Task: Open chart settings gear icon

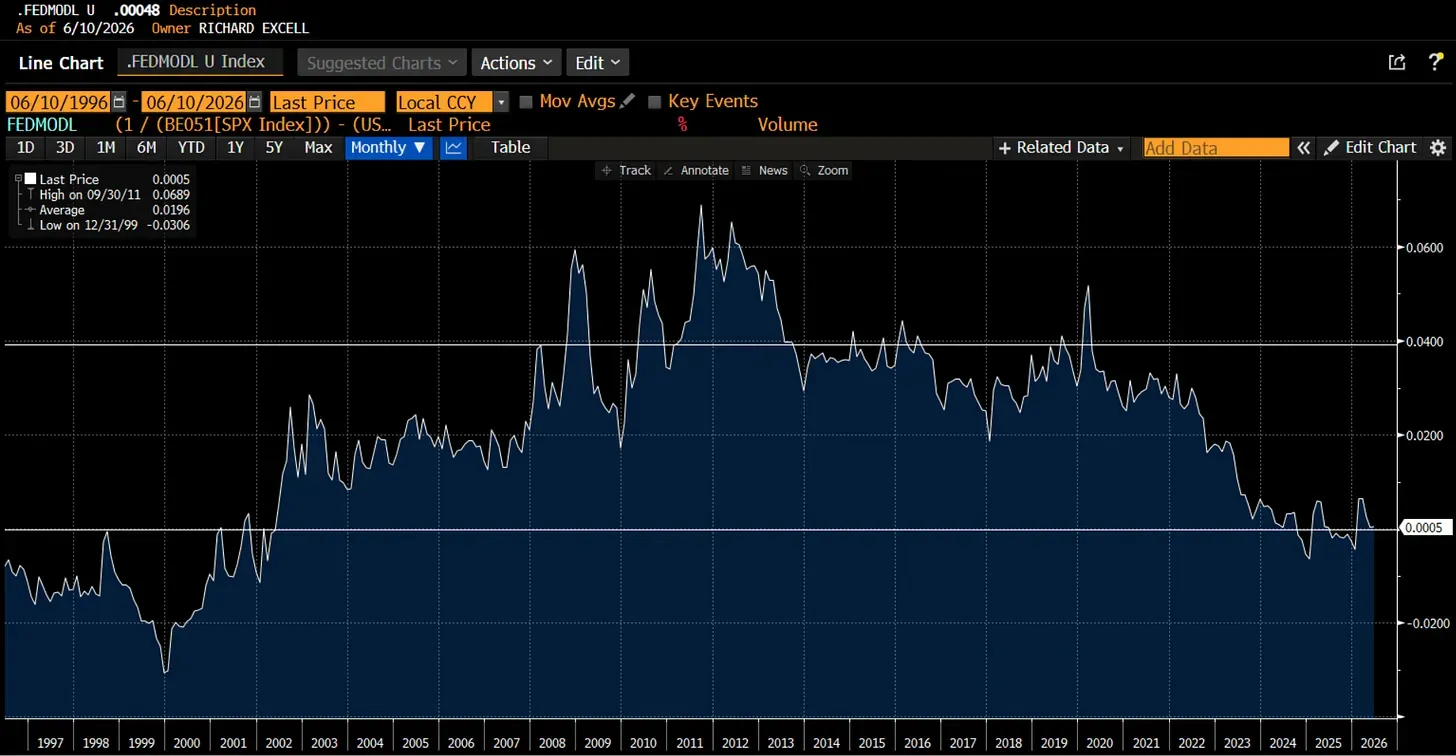Action: coord(1438,148)
